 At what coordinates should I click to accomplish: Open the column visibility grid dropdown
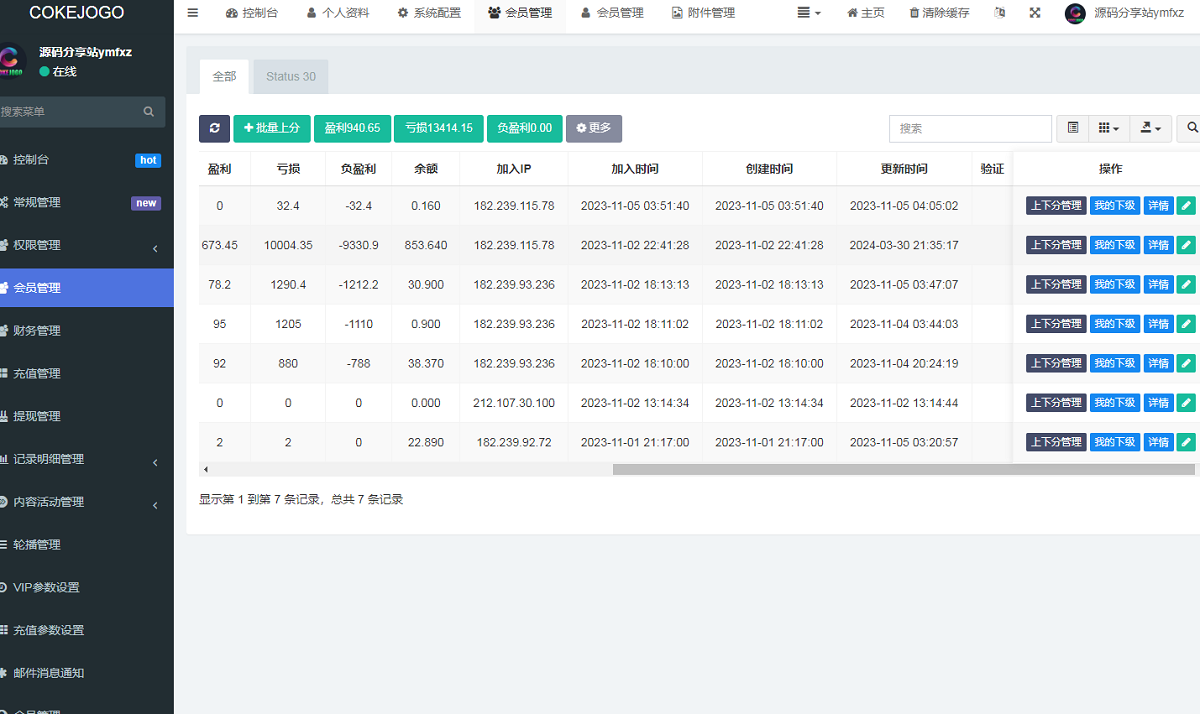pos(1108,128)
